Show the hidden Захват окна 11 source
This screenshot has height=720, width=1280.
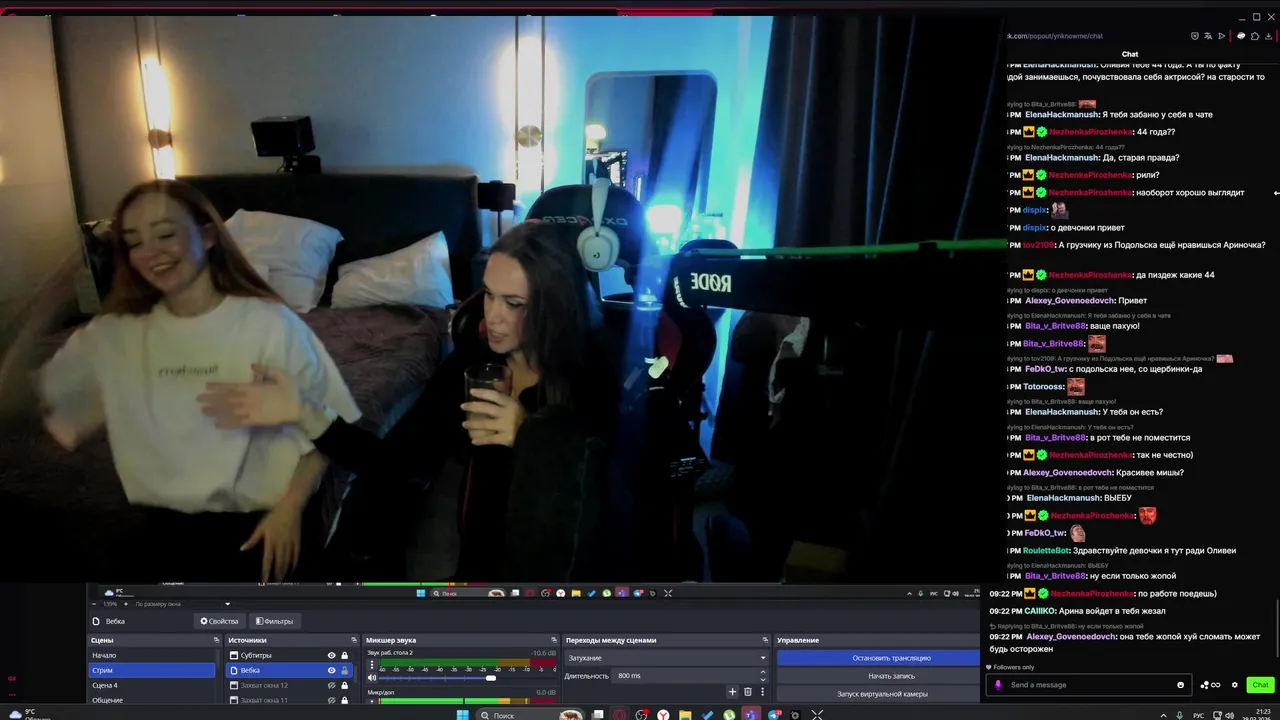(331, 700)
